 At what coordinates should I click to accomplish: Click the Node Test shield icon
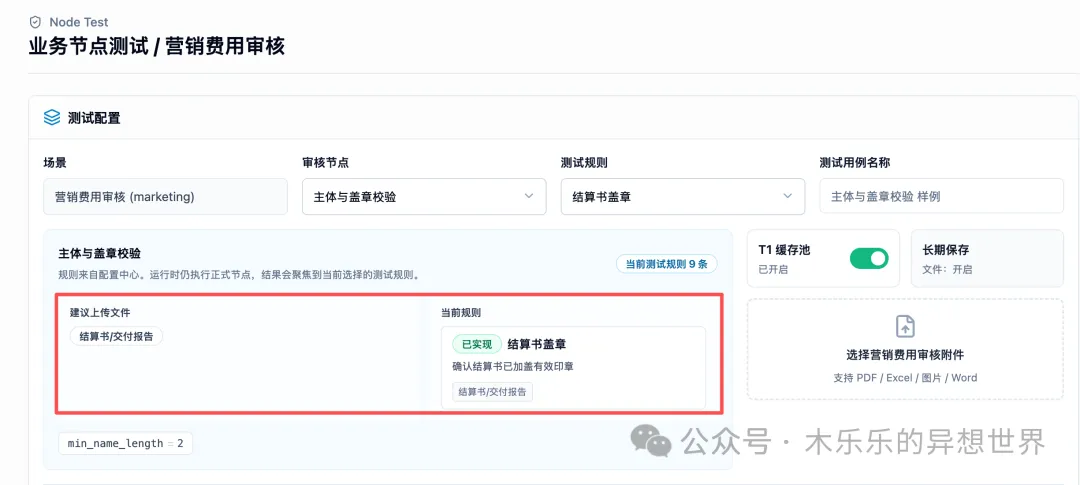pyautogui.click(x=35, y=22)
